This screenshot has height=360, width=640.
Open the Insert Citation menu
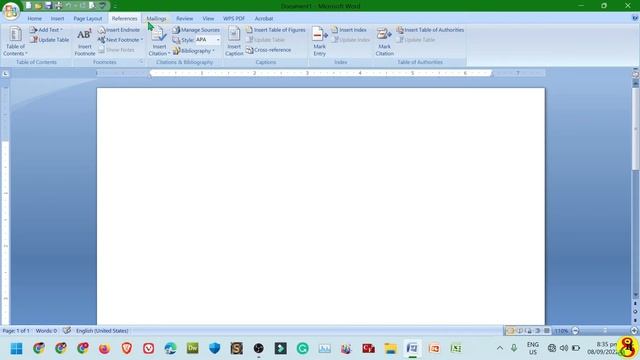(159, 41)
